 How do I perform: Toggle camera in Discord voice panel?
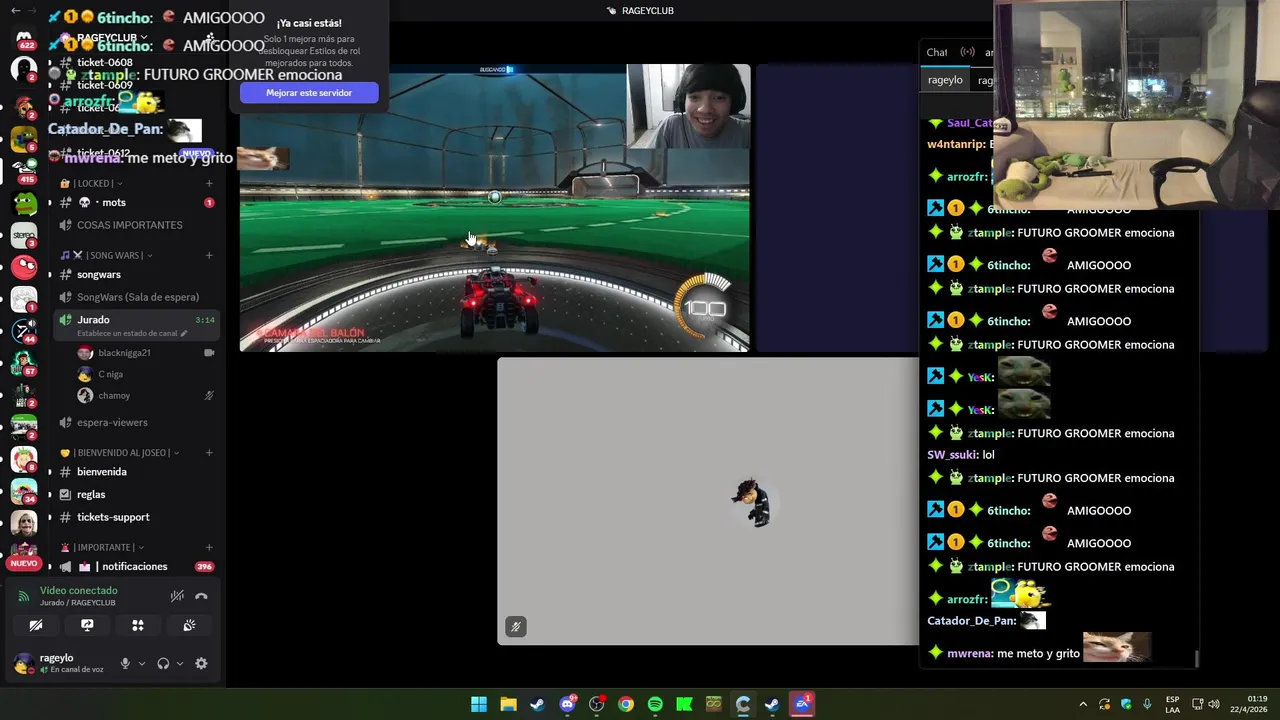click(x=36, y=625)
